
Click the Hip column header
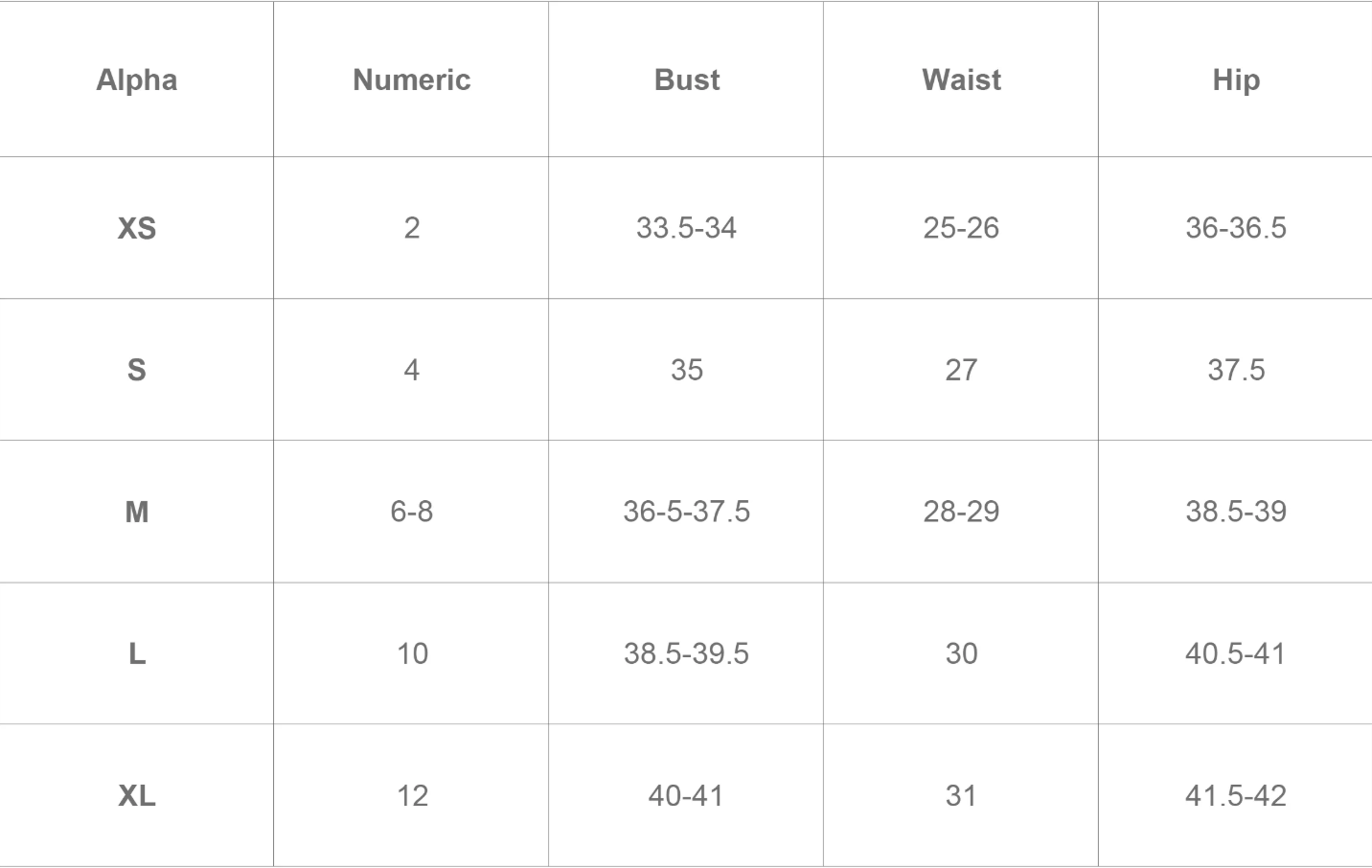tap(1236, 80)
